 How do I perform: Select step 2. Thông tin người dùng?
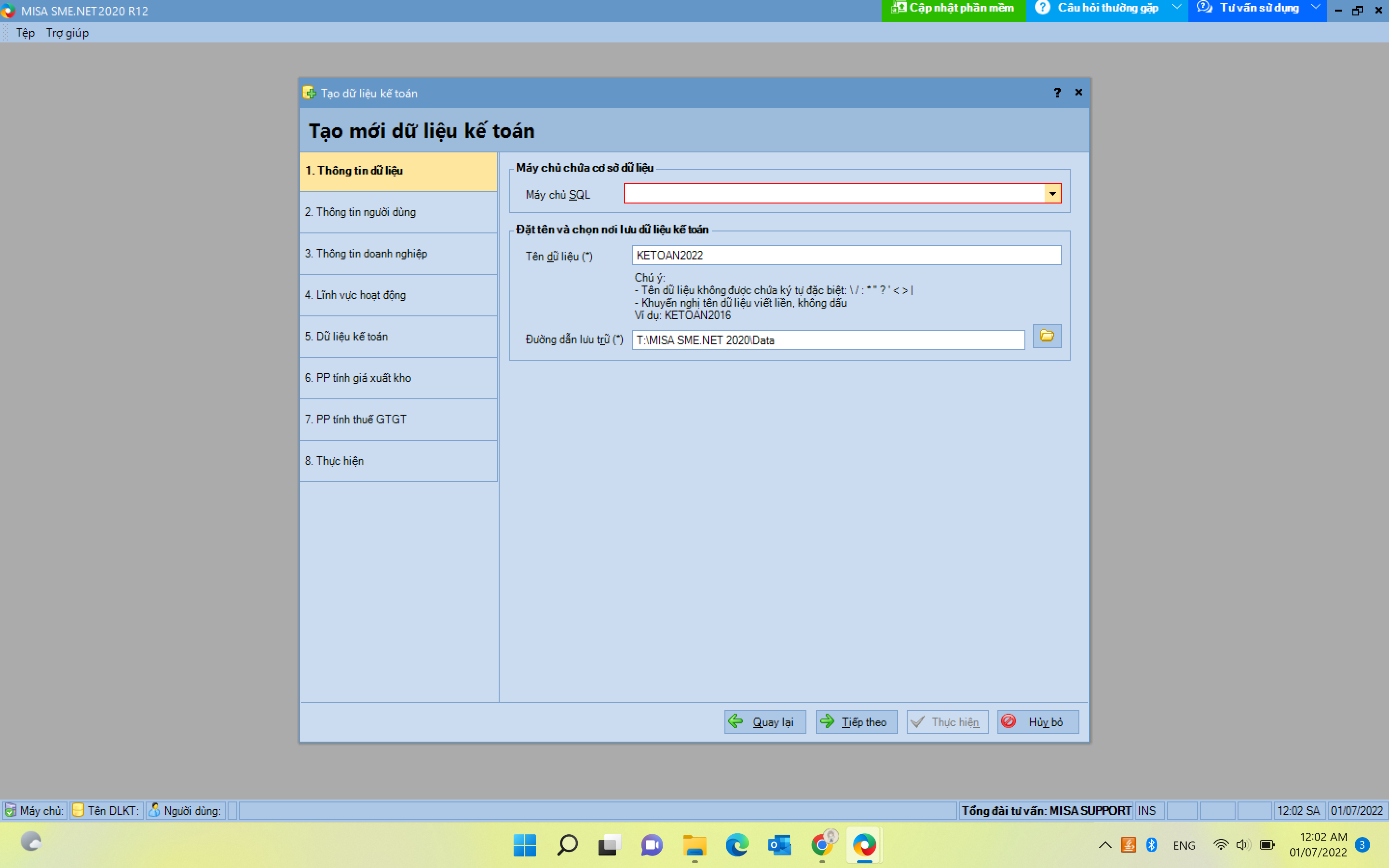tap(398, 212)
